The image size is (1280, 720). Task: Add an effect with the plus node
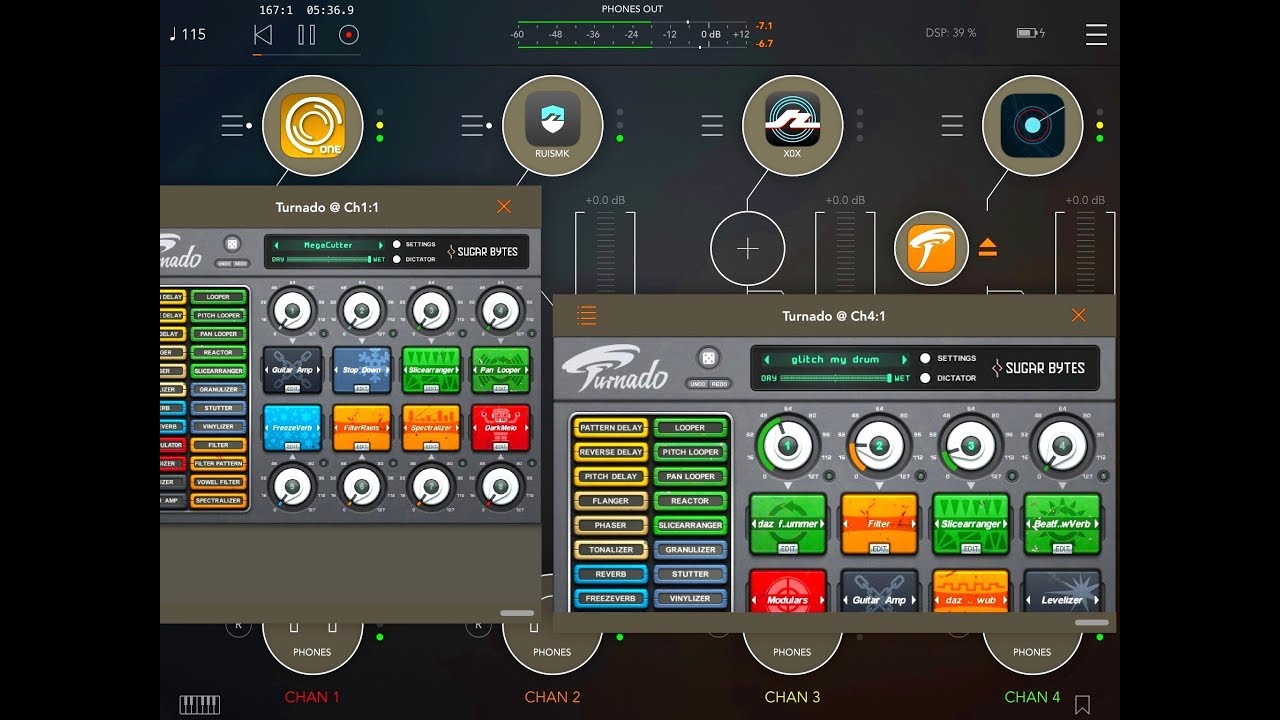(747, 249)
